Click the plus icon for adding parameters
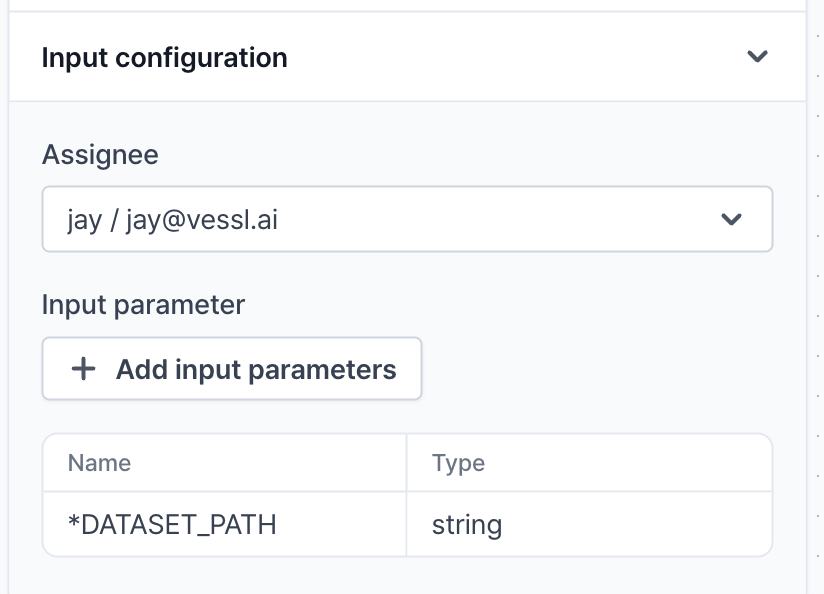 click(84, 369)
